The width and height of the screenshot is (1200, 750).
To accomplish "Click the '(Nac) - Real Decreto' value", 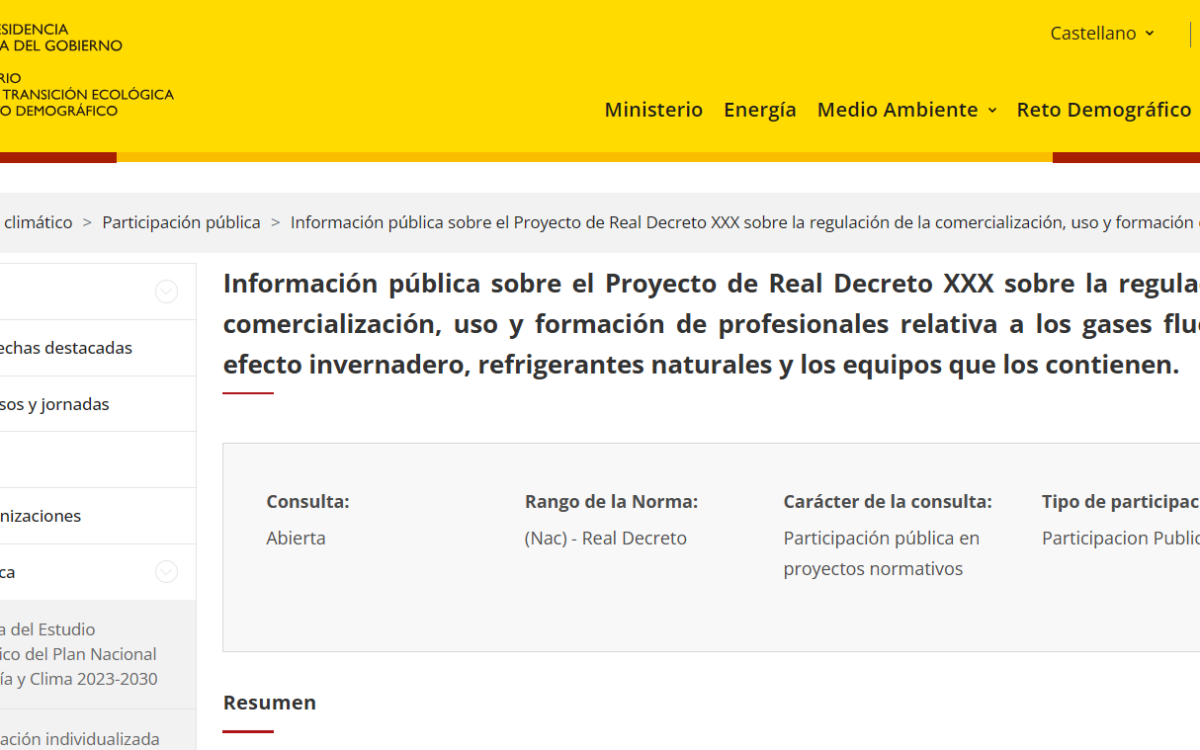I will (605, 538).
